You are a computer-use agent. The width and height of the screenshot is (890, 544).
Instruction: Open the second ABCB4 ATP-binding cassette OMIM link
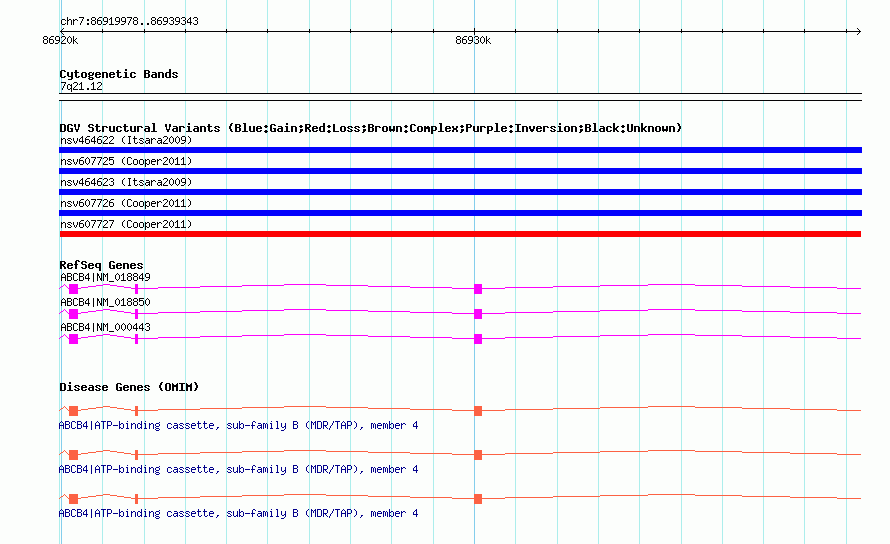(238, 470)
